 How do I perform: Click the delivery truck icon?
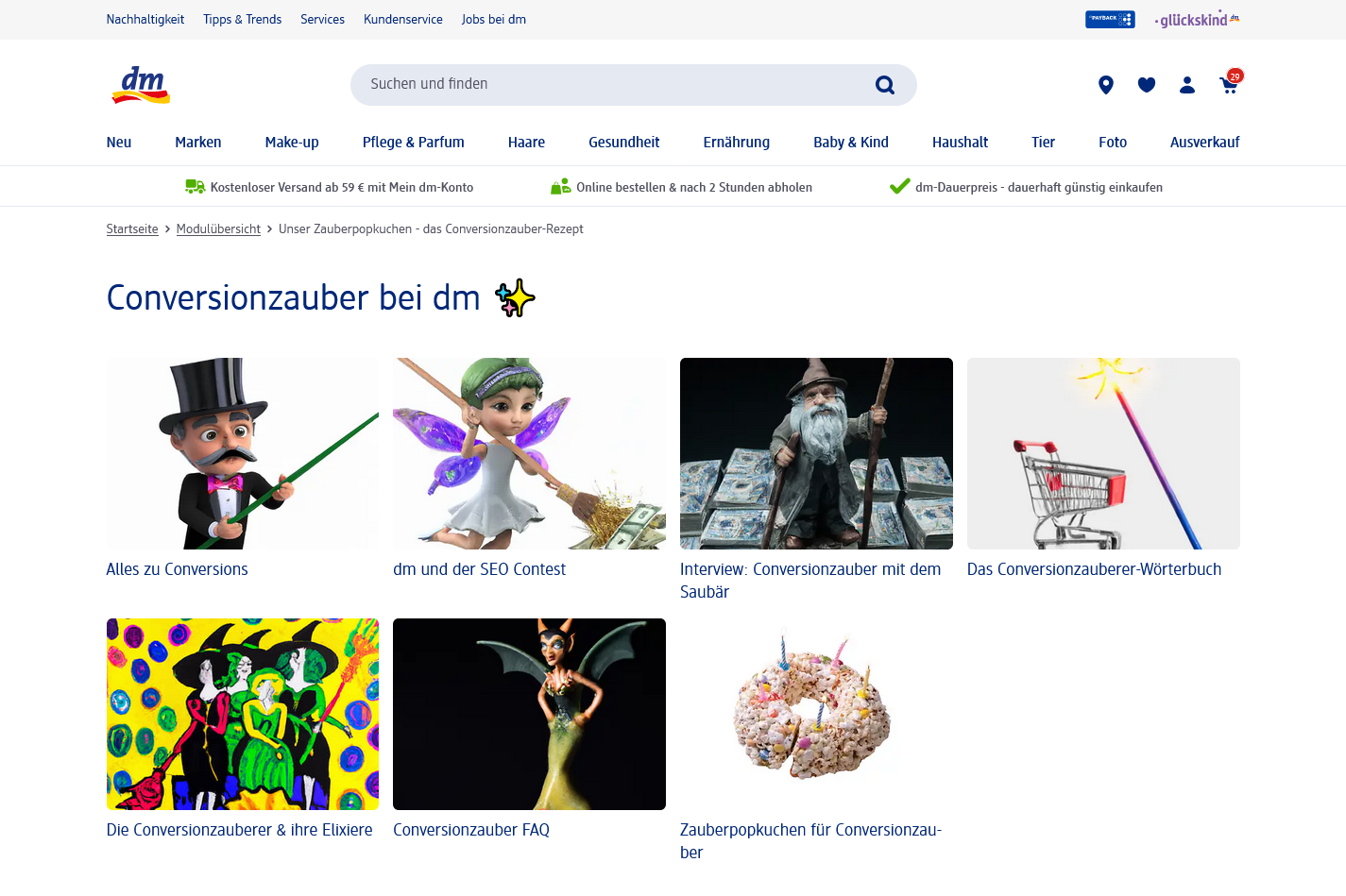tap(195, 187)
